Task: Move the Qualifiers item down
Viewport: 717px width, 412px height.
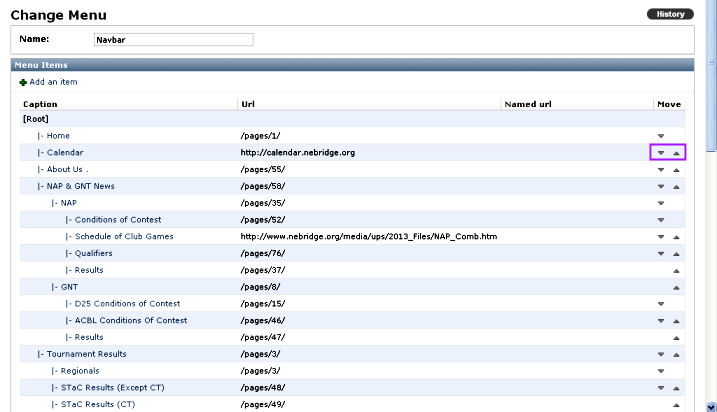Action: [x=660, y=254]
